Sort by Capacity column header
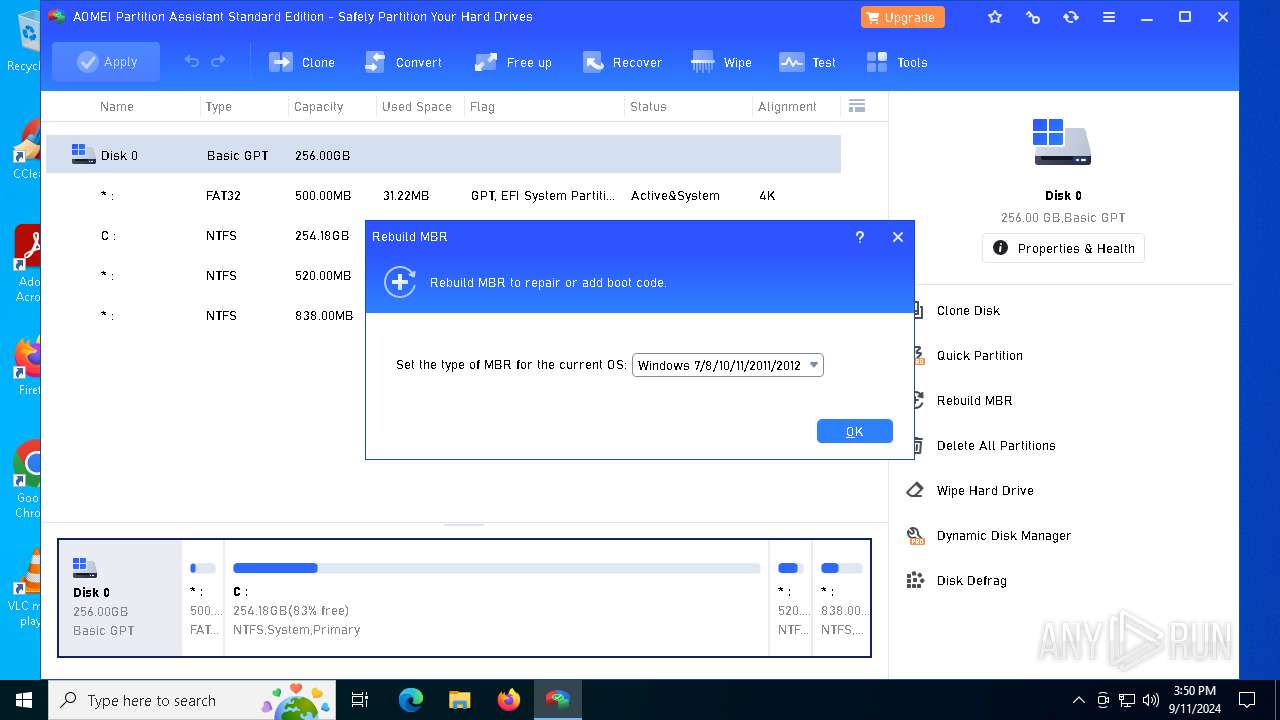Screen dimensions: 1280x720 [x=318, y=106]
